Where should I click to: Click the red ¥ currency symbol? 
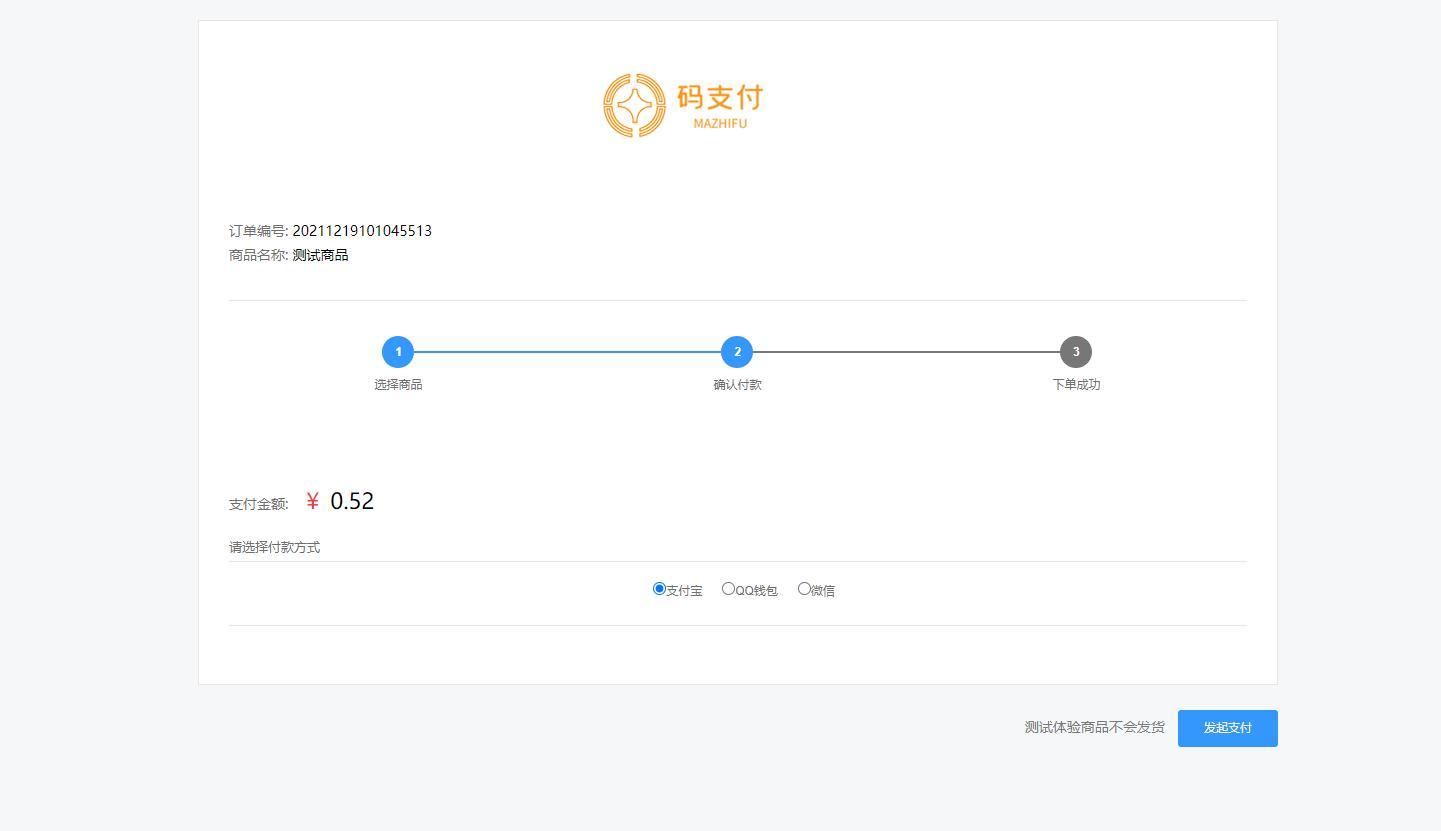tap(313, 501)
